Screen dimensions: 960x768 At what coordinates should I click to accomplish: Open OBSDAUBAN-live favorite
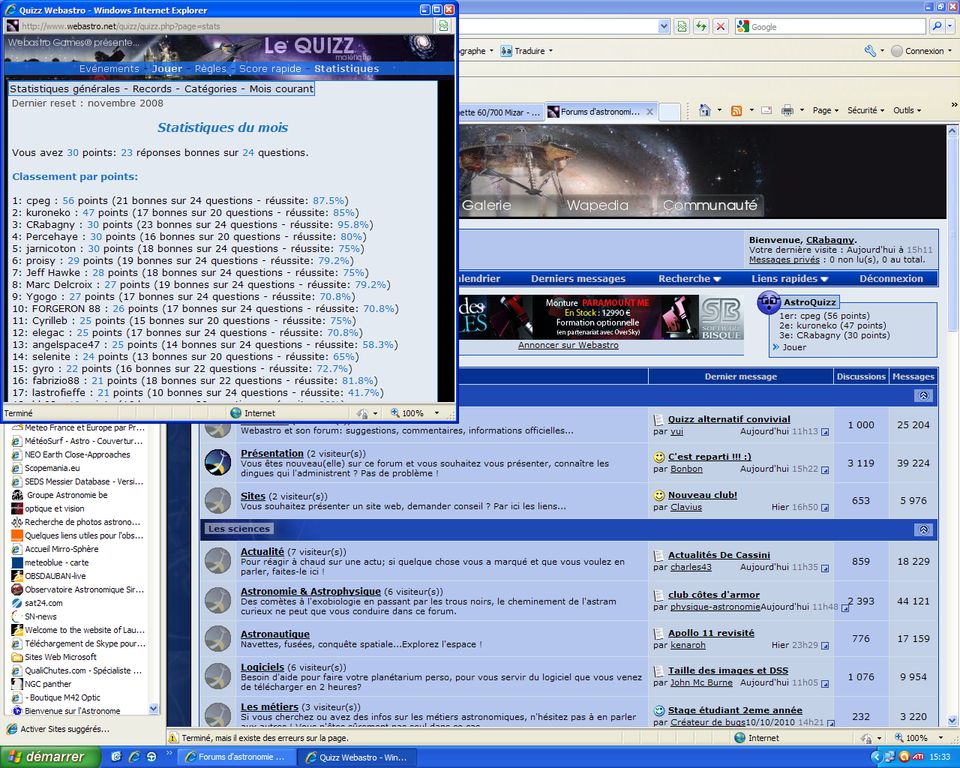[x=54, y=576]
